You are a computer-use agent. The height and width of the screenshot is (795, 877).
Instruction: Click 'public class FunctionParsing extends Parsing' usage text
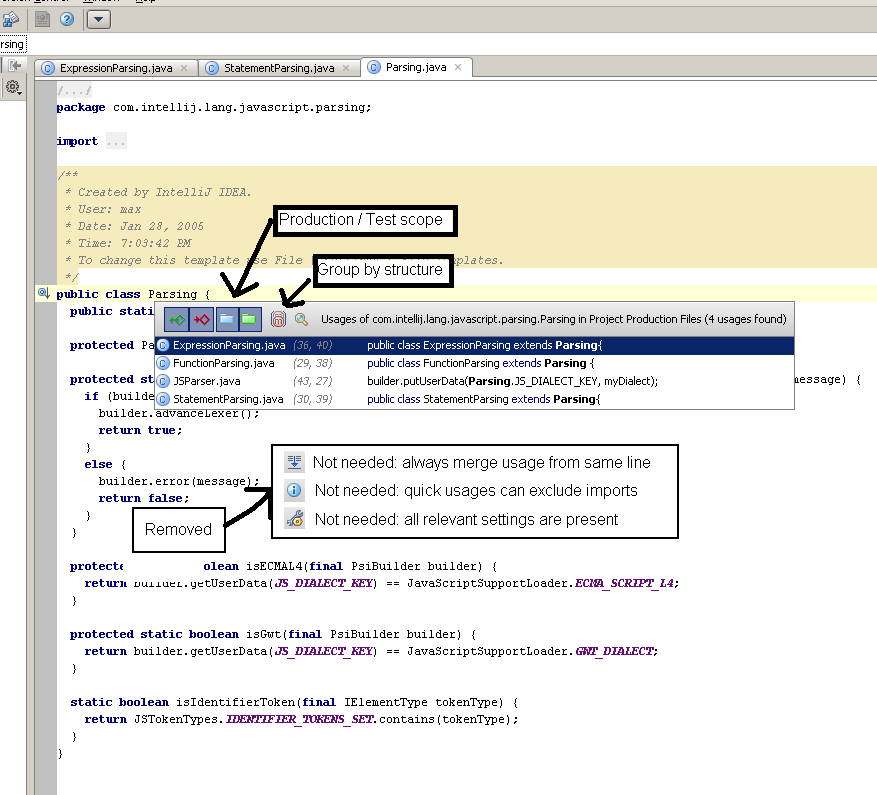pos(481,364)
